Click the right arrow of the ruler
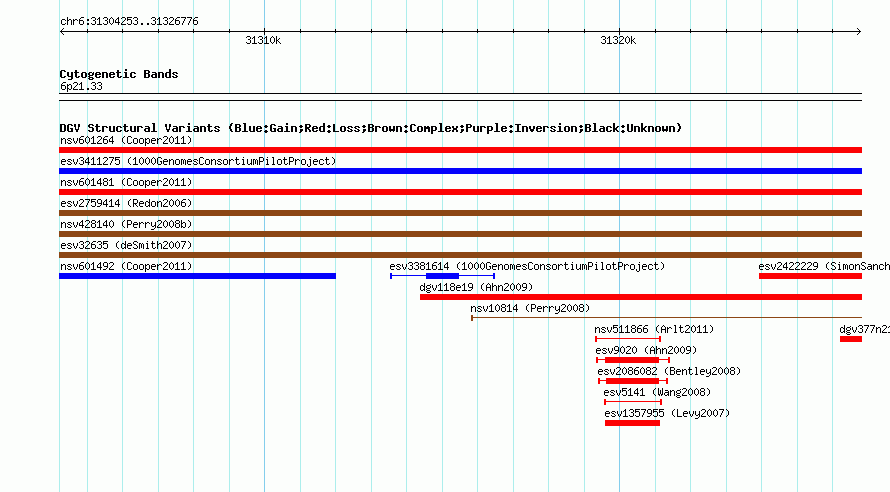 coord(859,32)
